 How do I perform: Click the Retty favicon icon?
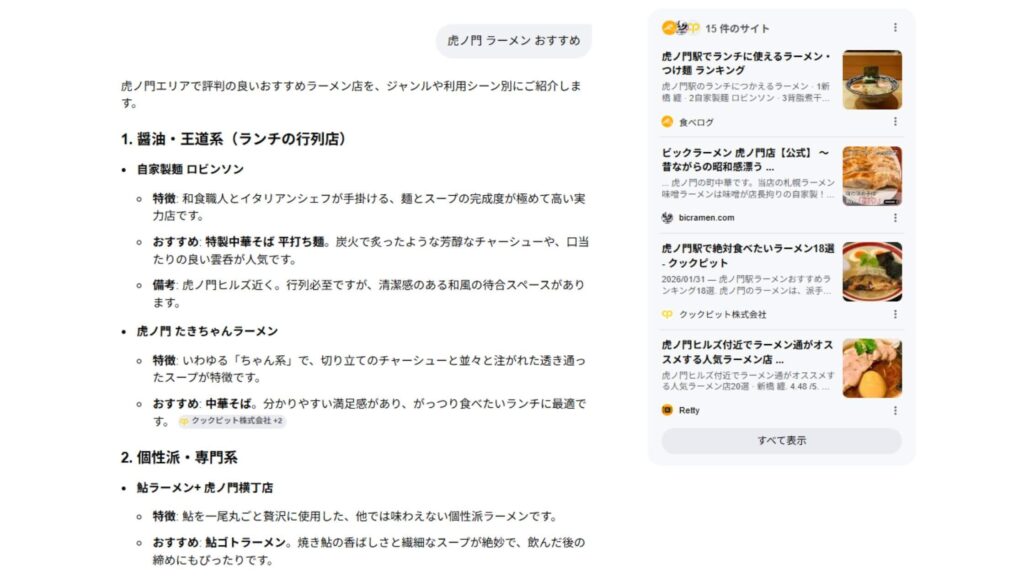[665, 410]
